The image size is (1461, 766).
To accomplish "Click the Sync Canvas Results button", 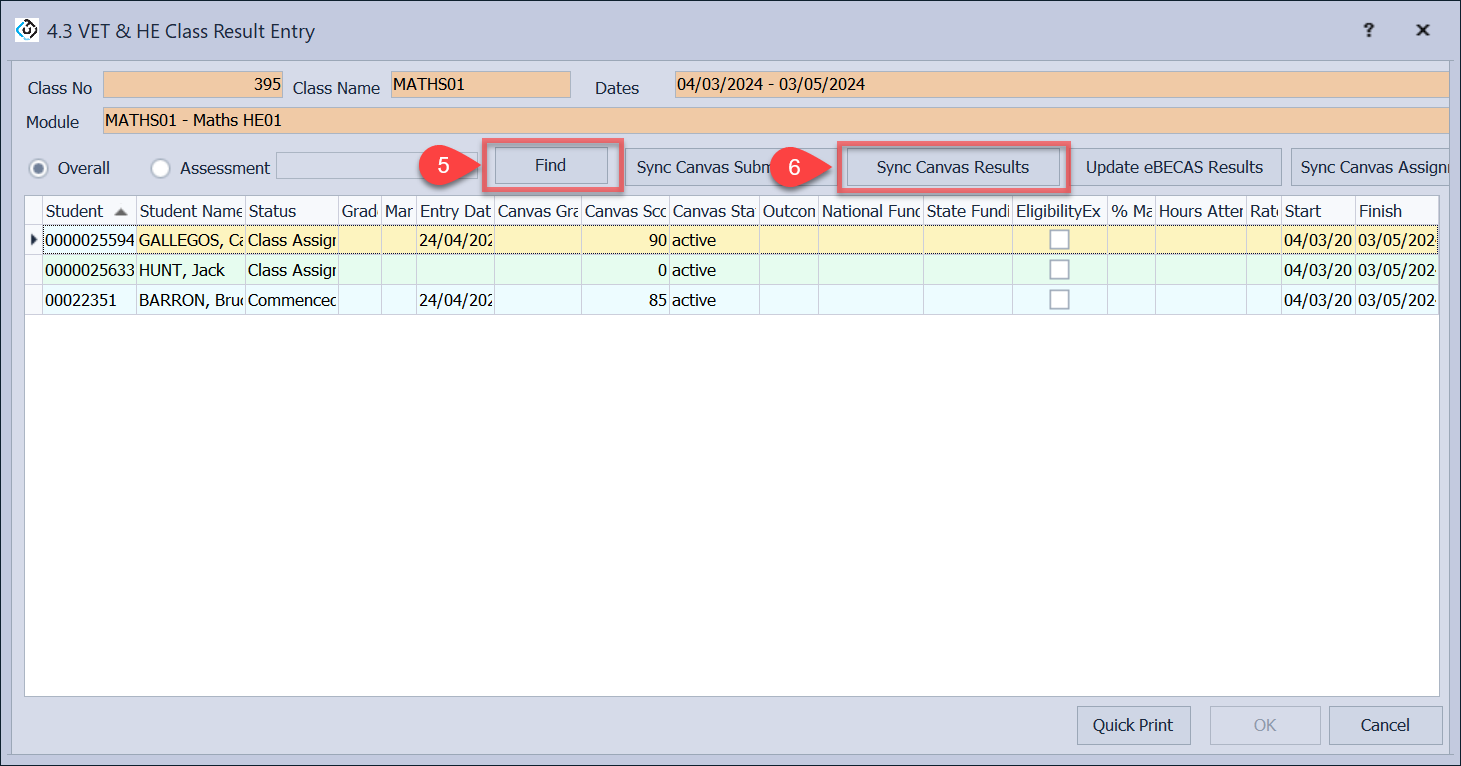I will [x=952, y=167].
